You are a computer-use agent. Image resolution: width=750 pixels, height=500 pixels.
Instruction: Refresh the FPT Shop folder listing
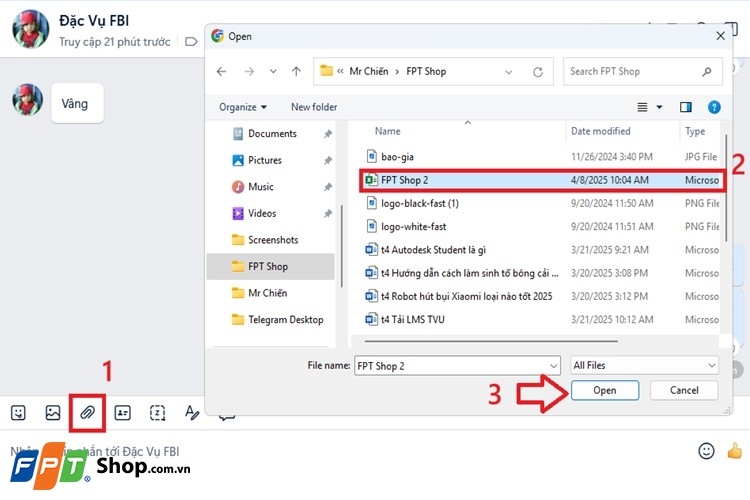point(538,72)
